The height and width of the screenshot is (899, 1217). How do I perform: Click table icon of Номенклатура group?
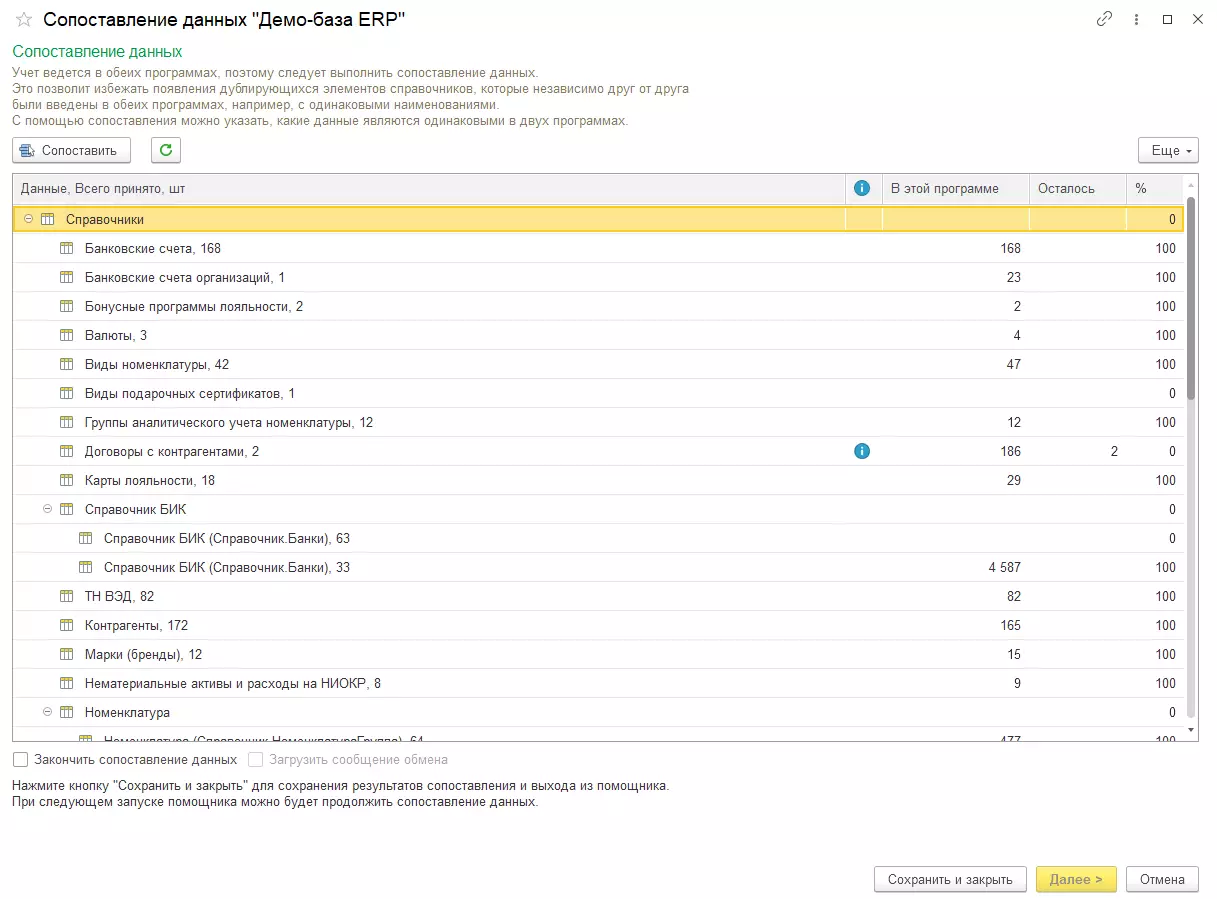pos(67,712)
